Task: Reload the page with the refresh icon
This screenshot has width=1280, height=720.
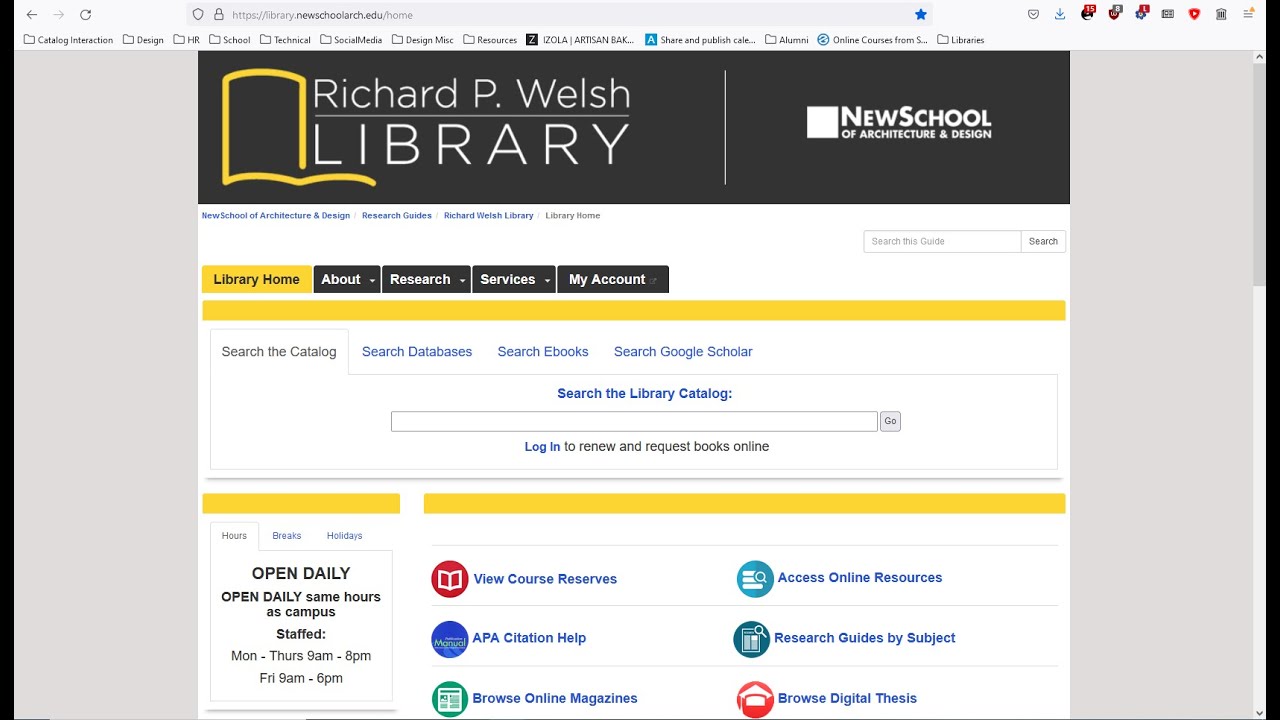Action: coord(86,15)
